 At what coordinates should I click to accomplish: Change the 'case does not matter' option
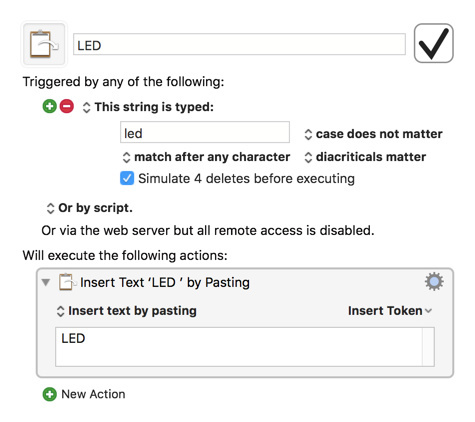(373, 134)
